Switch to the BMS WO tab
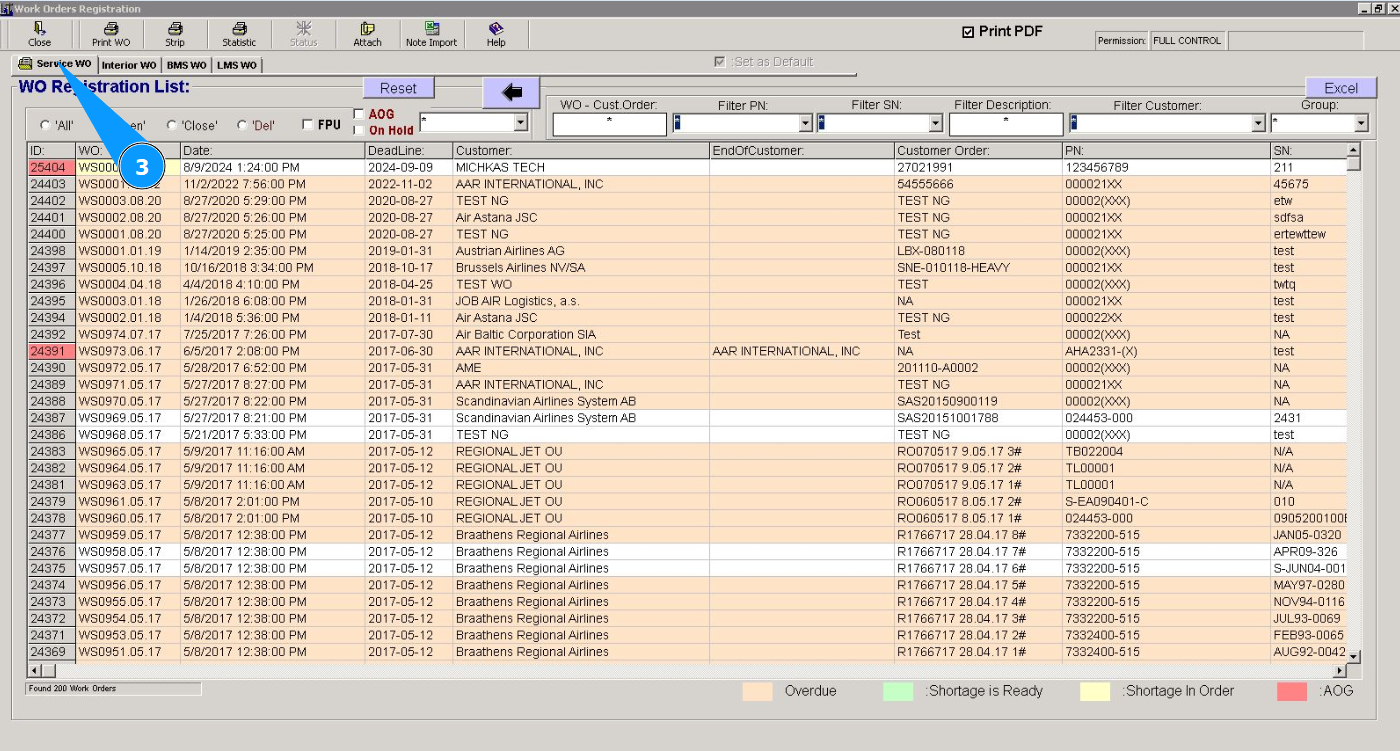The image size is (1400, 751). [x=186, y=65]
